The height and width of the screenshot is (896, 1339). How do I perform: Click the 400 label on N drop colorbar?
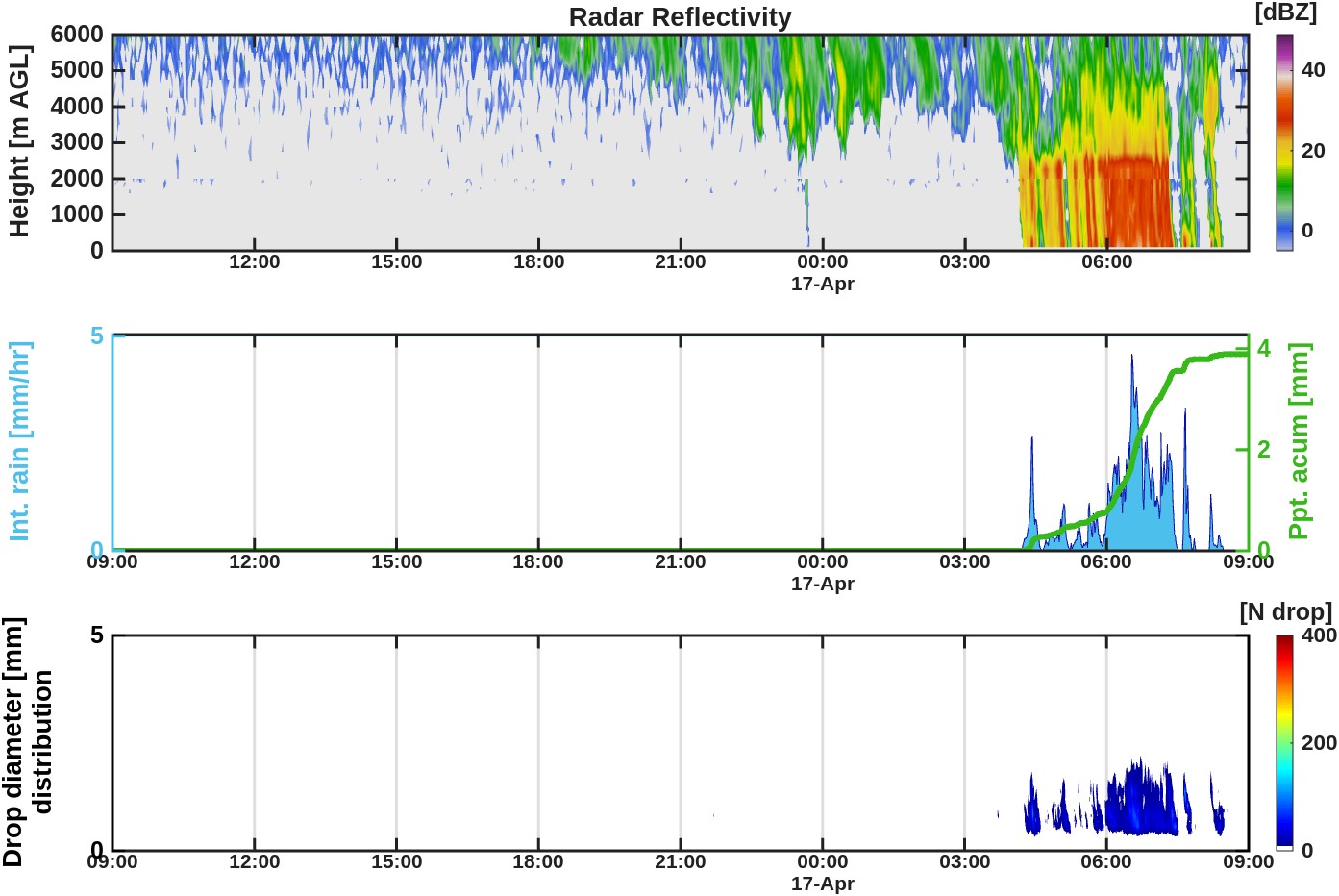[1319, 635]
